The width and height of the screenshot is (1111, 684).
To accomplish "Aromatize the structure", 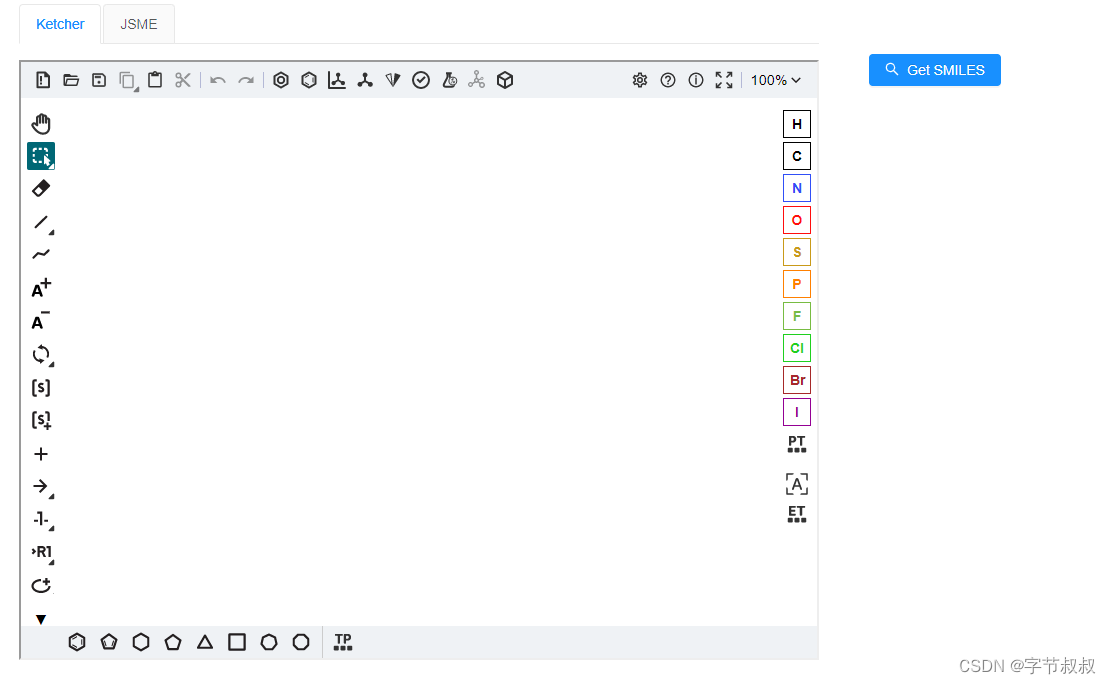I will 281,80.
